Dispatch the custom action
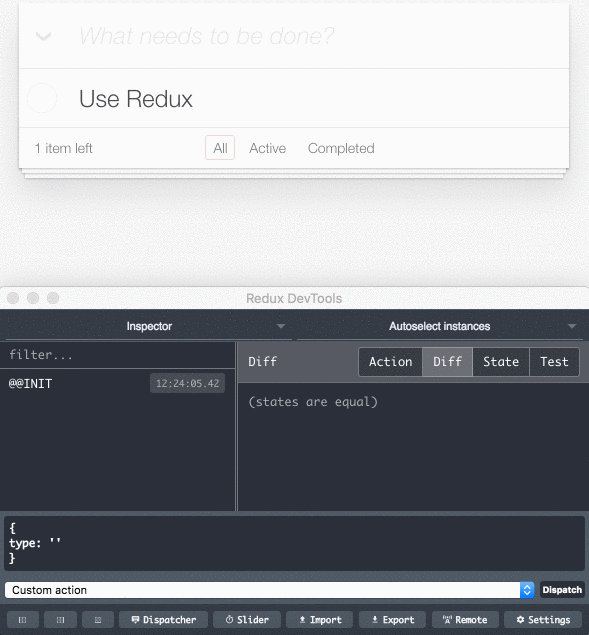589x635 pixels. pos(562,590)
